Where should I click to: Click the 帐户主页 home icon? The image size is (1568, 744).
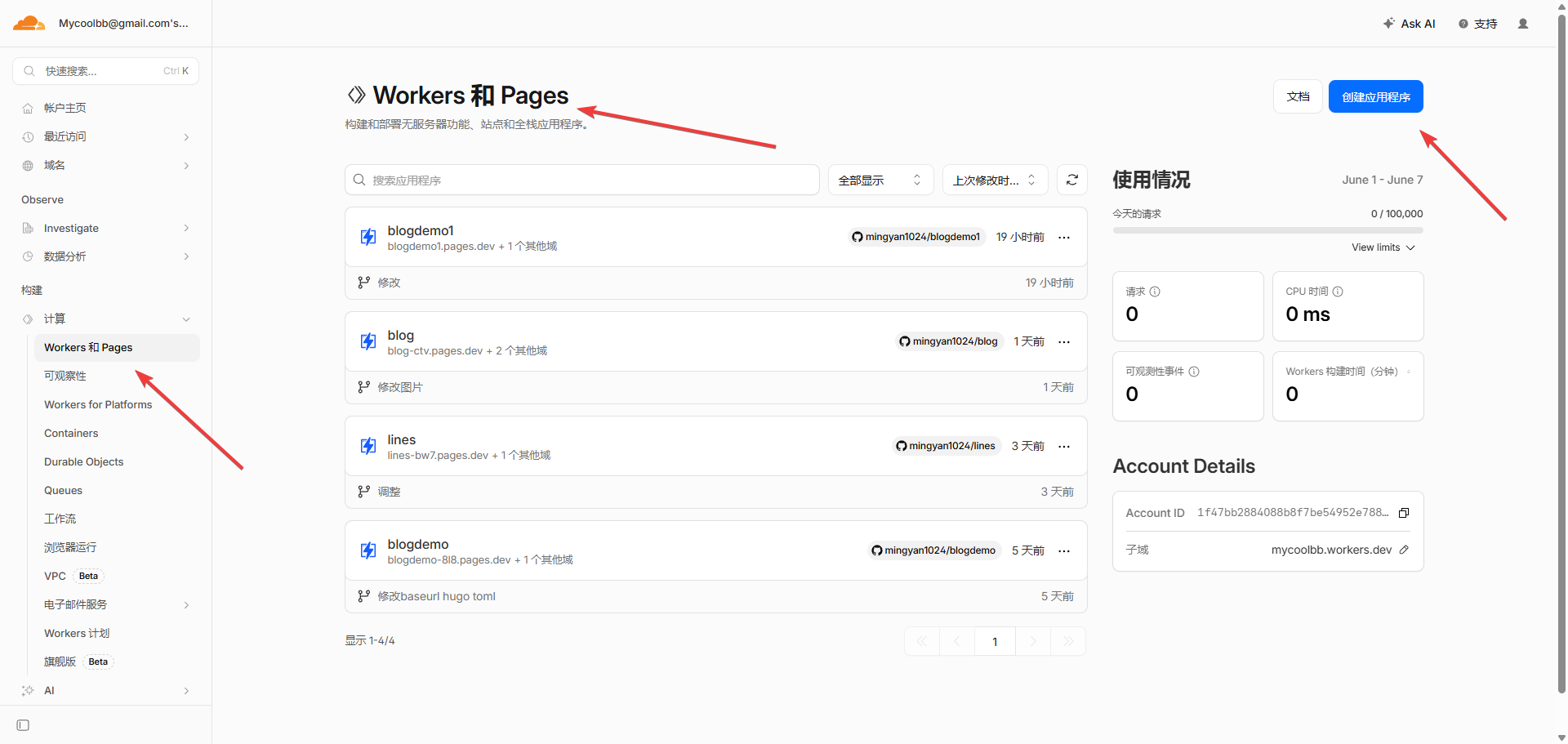pyautogui.click(x=28, y=108)
